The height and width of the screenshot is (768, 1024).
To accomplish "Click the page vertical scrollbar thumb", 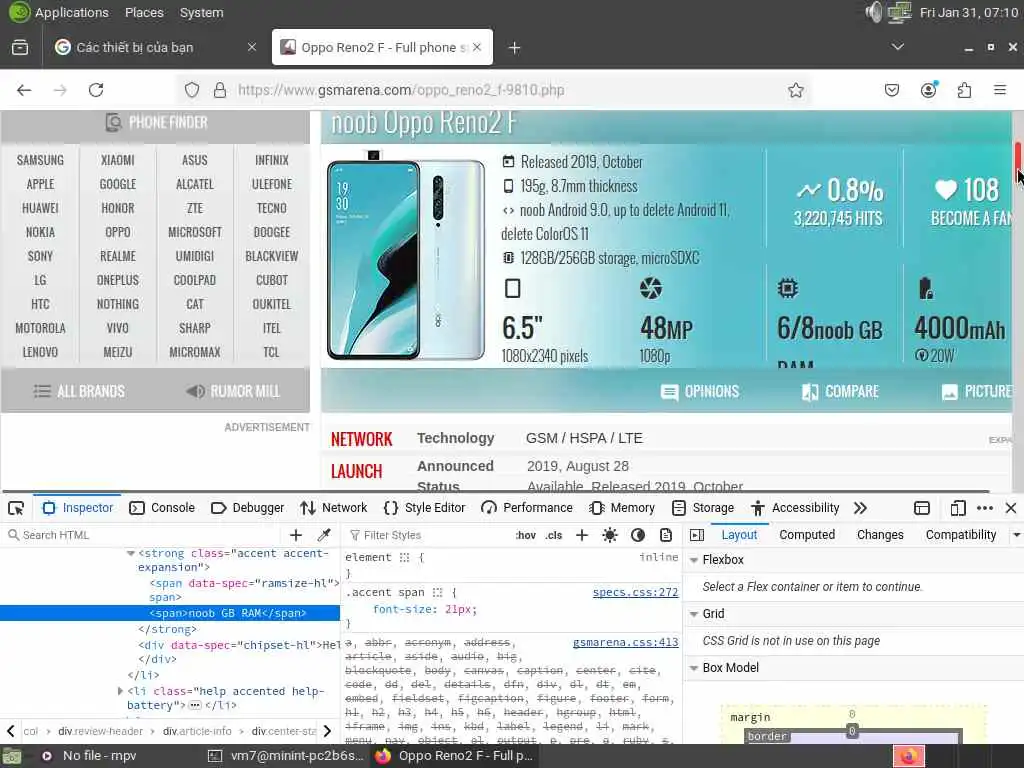I will [x=1017, y=164].
